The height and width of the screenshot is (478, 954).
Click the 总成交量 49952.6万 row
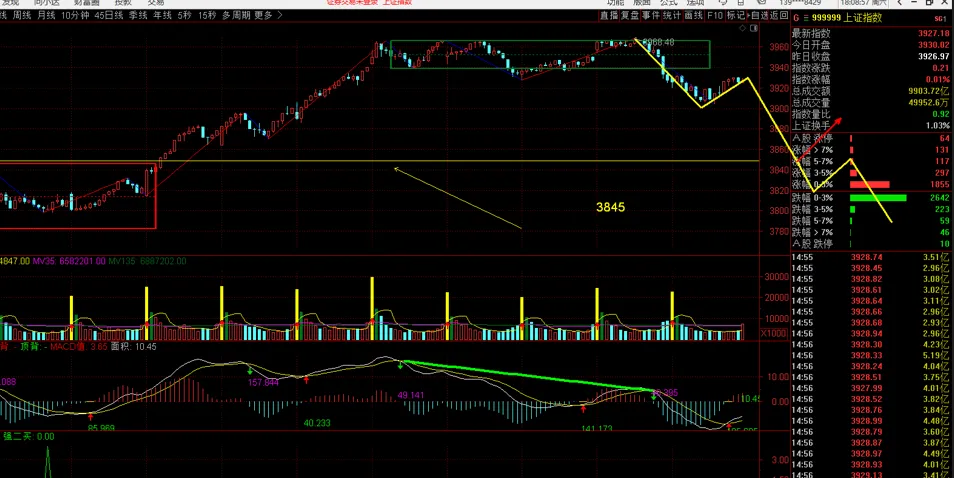tap(871, 102)
